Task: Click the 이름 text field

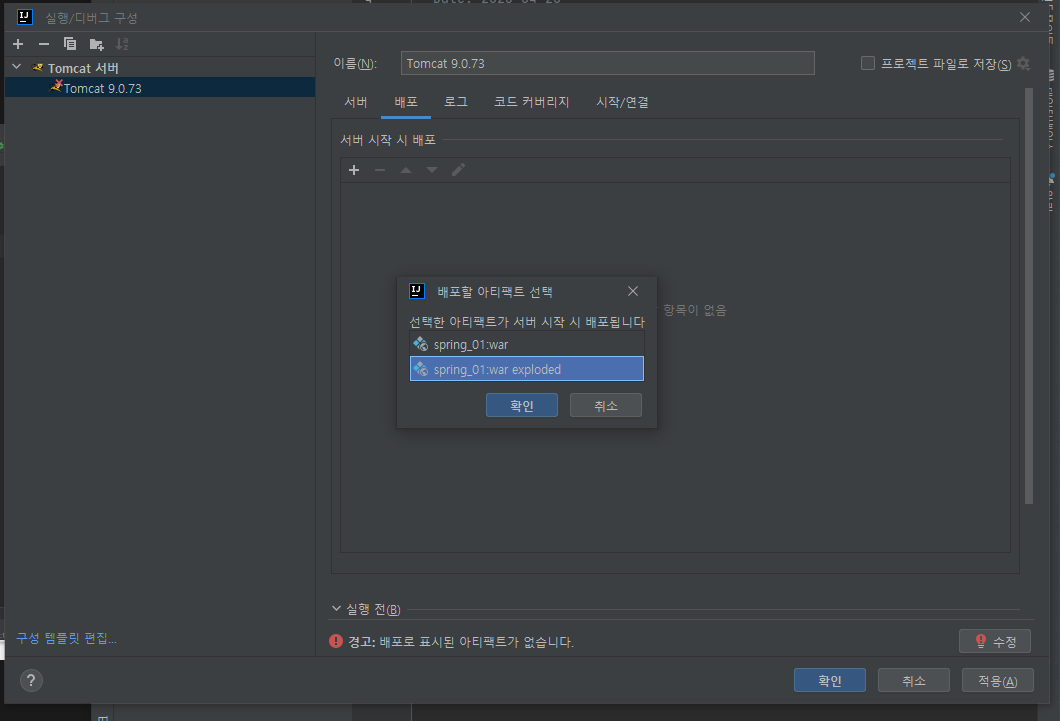Action: [607, 64]
